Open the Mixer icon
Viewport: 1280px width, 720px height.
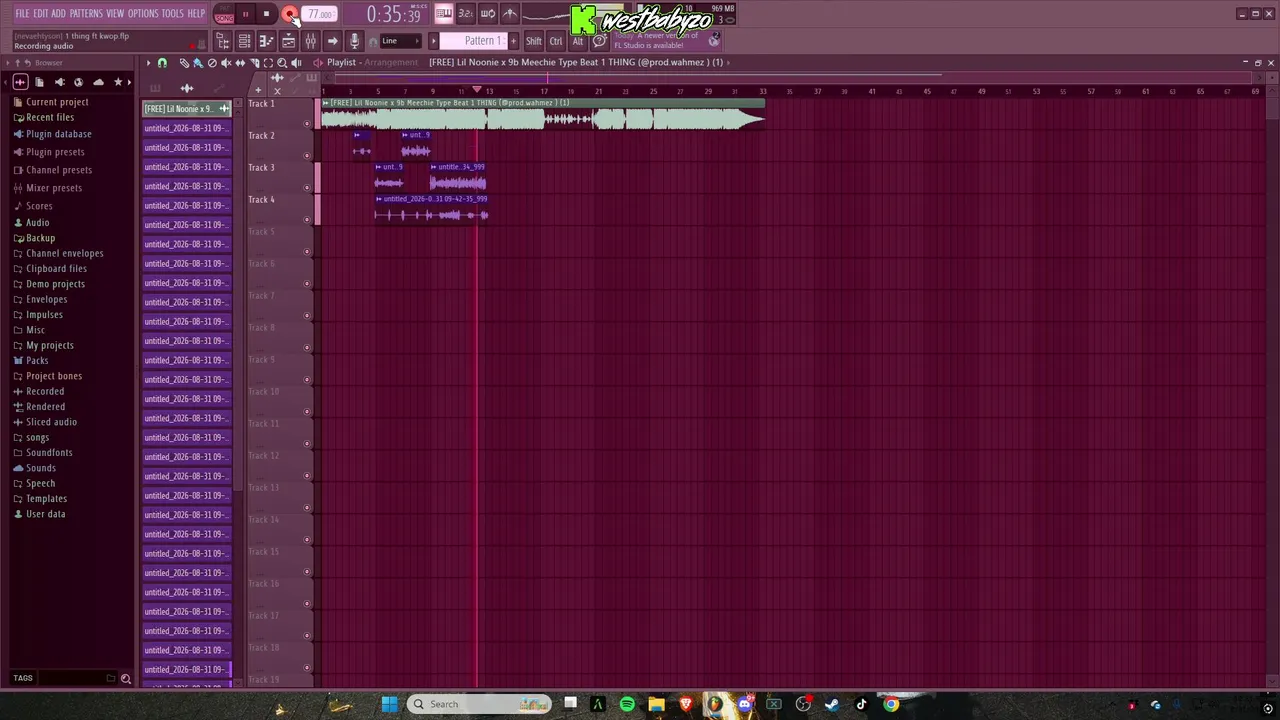tap(311, 41)
